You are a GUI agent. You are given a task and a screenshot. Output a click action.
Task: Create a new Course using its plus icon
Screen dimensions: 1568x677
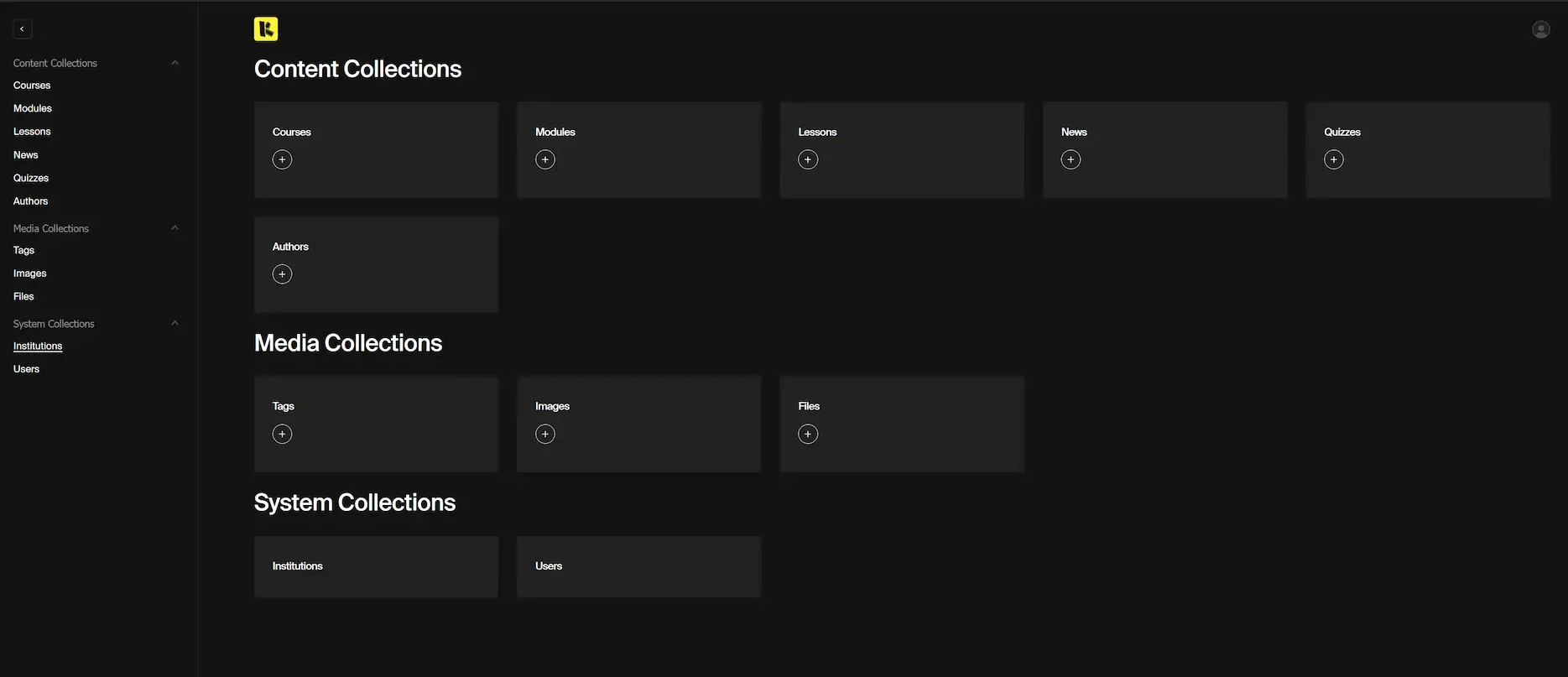280,158
